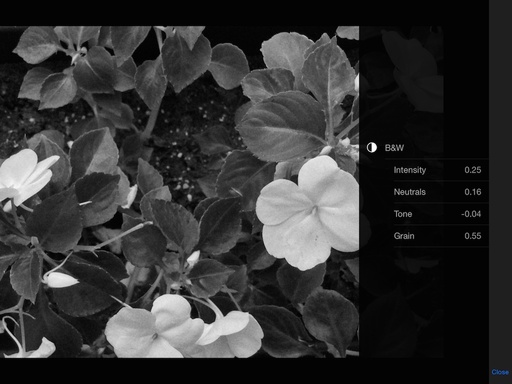The height and width of the screenshot is (384, 512).
Task: Select the Grain adjustment row
Action: point(441,236)
